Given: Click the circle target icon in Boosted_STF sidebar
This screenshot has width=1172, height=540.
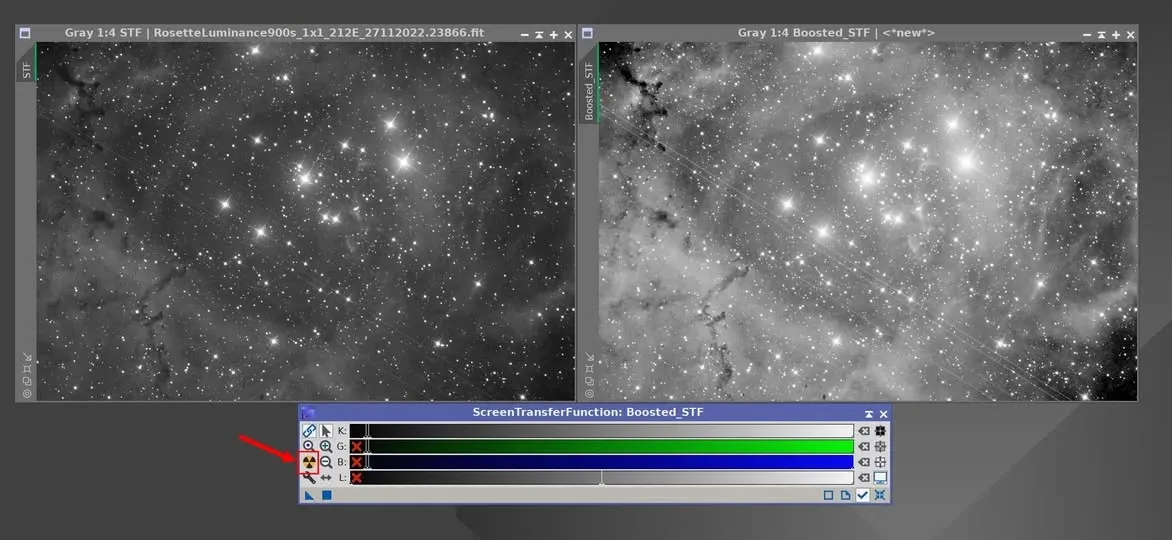Looking at the screenshot, I should (589, 393).
